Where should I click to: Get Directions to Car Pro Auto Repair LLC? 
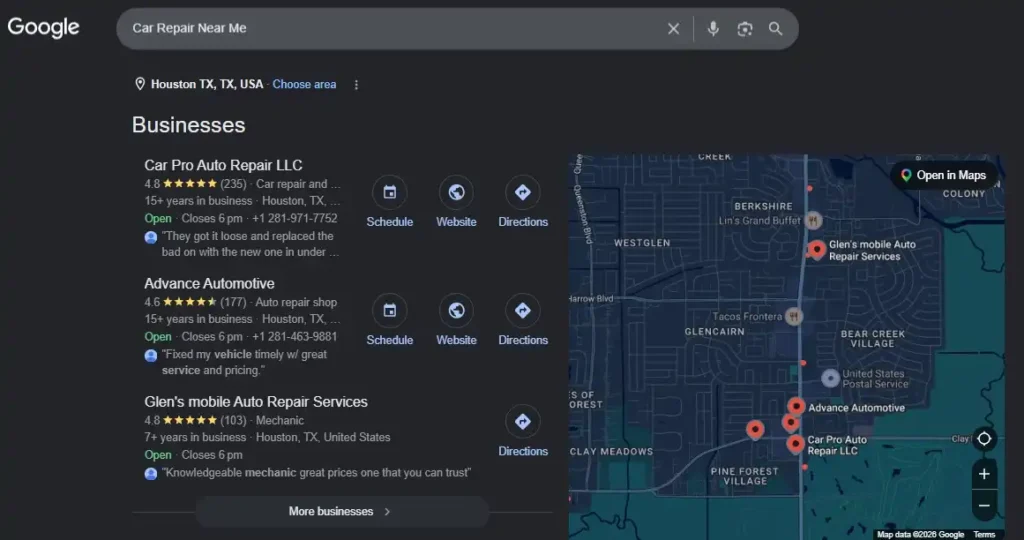point(522,202)
